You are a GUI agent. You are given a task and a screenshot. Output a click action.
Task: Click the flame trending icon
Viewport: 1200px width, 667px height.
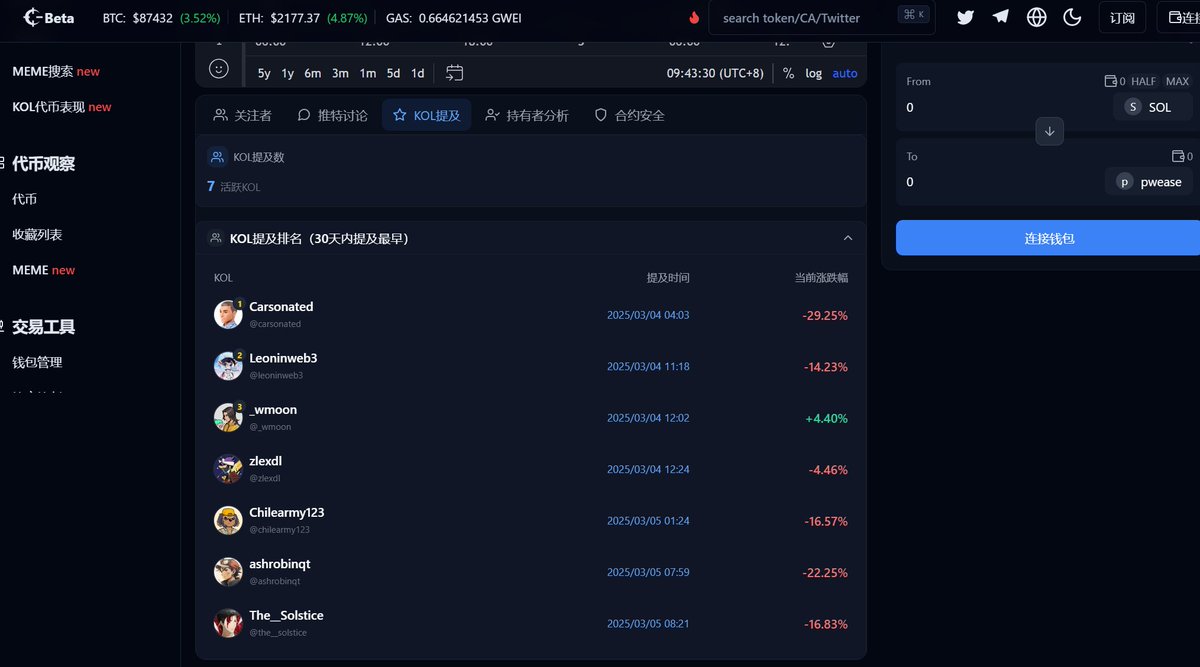tap(694, 18)
